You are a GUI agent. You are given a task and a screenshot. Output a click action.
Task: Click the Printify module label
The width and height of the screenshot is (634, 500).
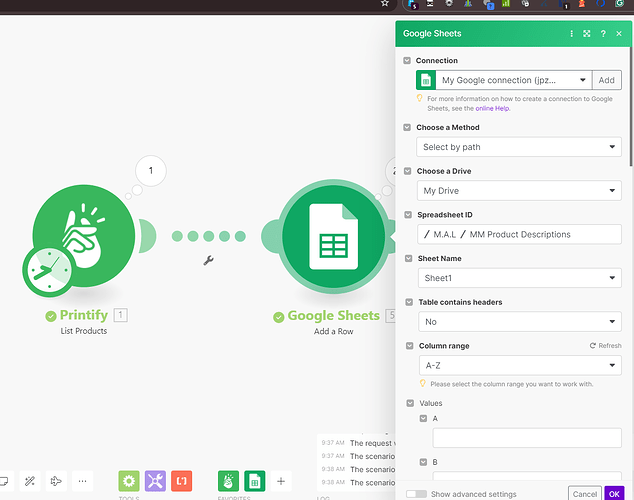click(x=84, y=315)
